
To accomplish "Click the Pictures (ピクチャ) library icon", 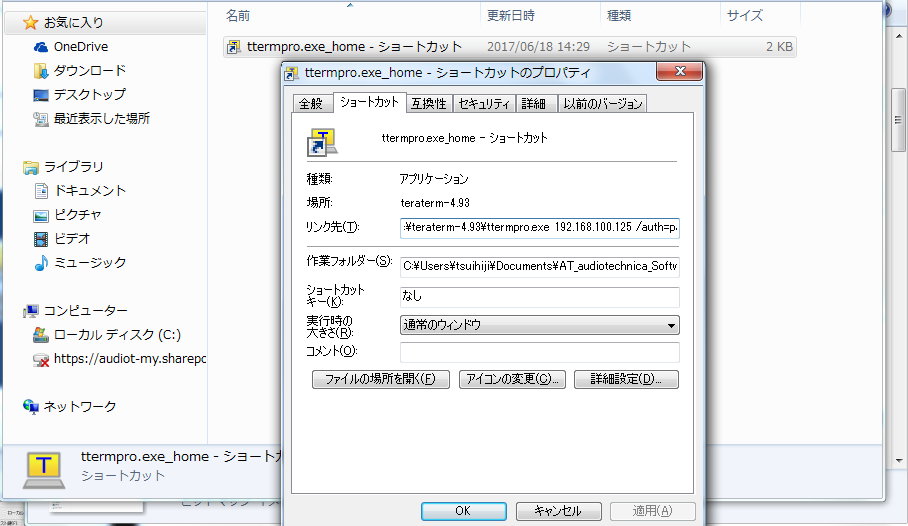I will 41,215.
